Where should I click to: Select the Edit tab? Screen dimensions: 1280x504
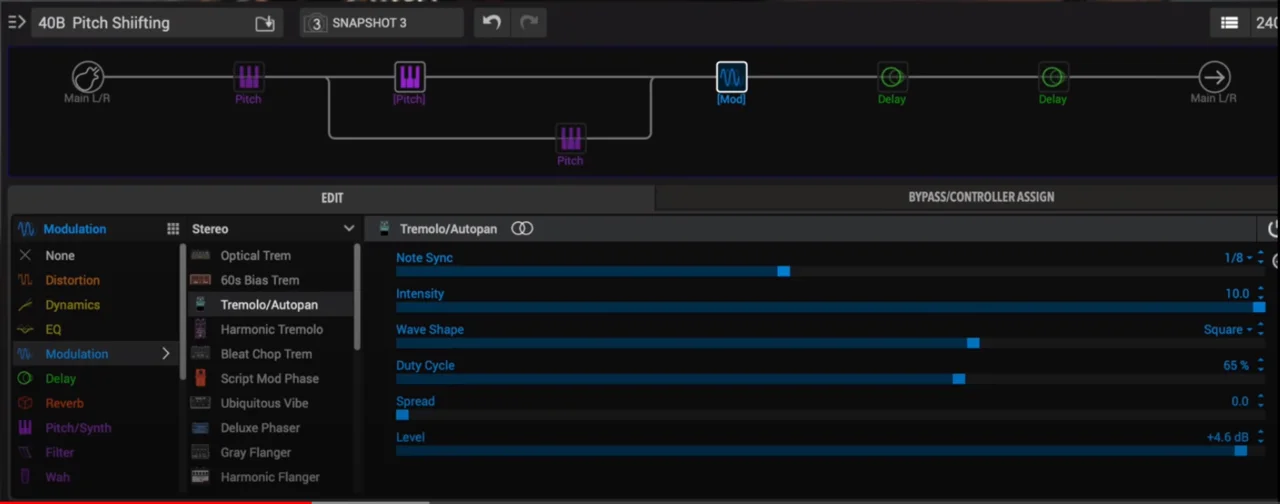point(332,198)
